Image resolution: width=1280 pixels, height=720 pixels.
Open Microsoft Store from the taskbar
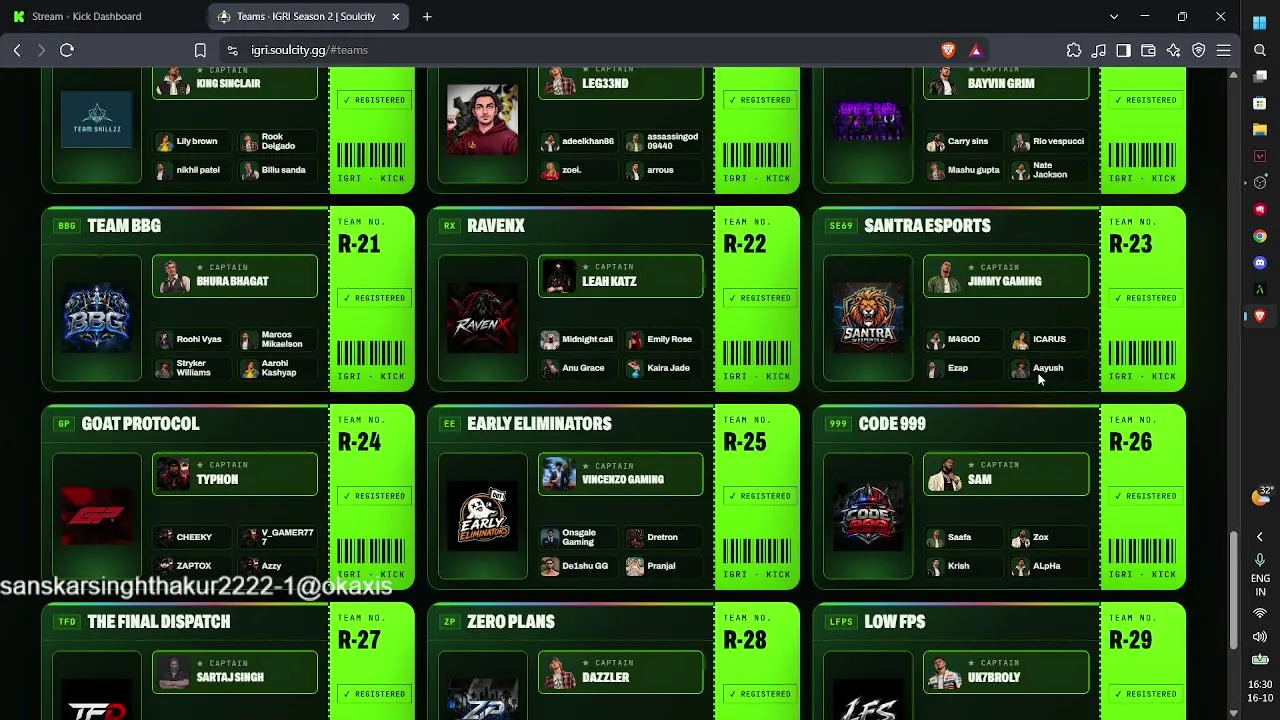(x=1260, y=103)
